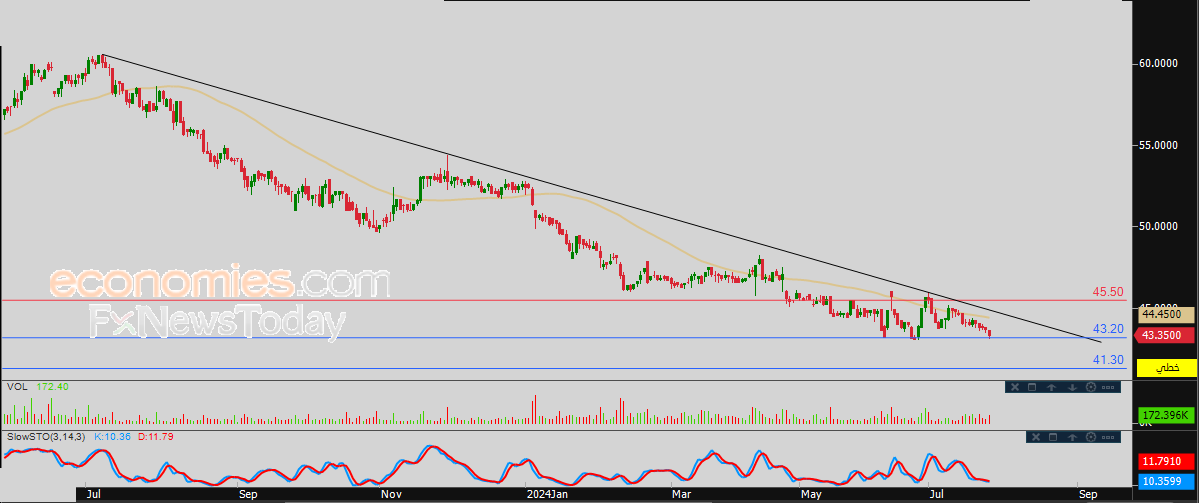Click the 172.396K volume value tag

tap(1165, 414)
